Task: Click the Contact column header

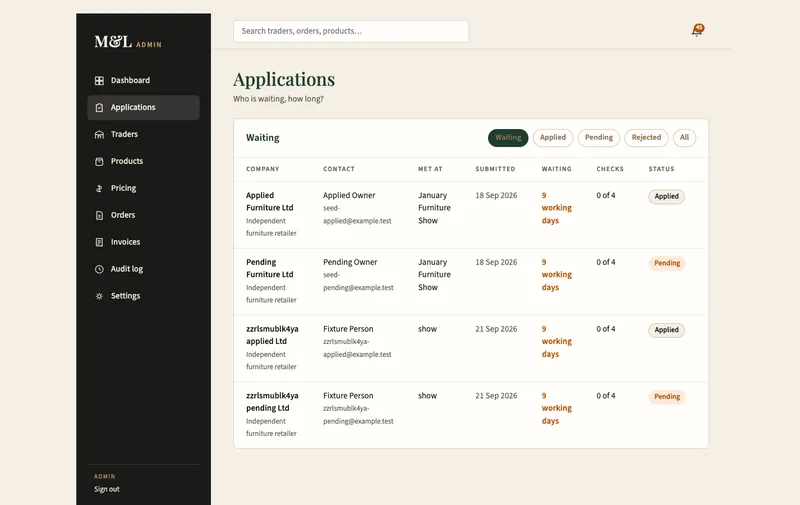Action: pyautogui.click(x=339, y=169)
